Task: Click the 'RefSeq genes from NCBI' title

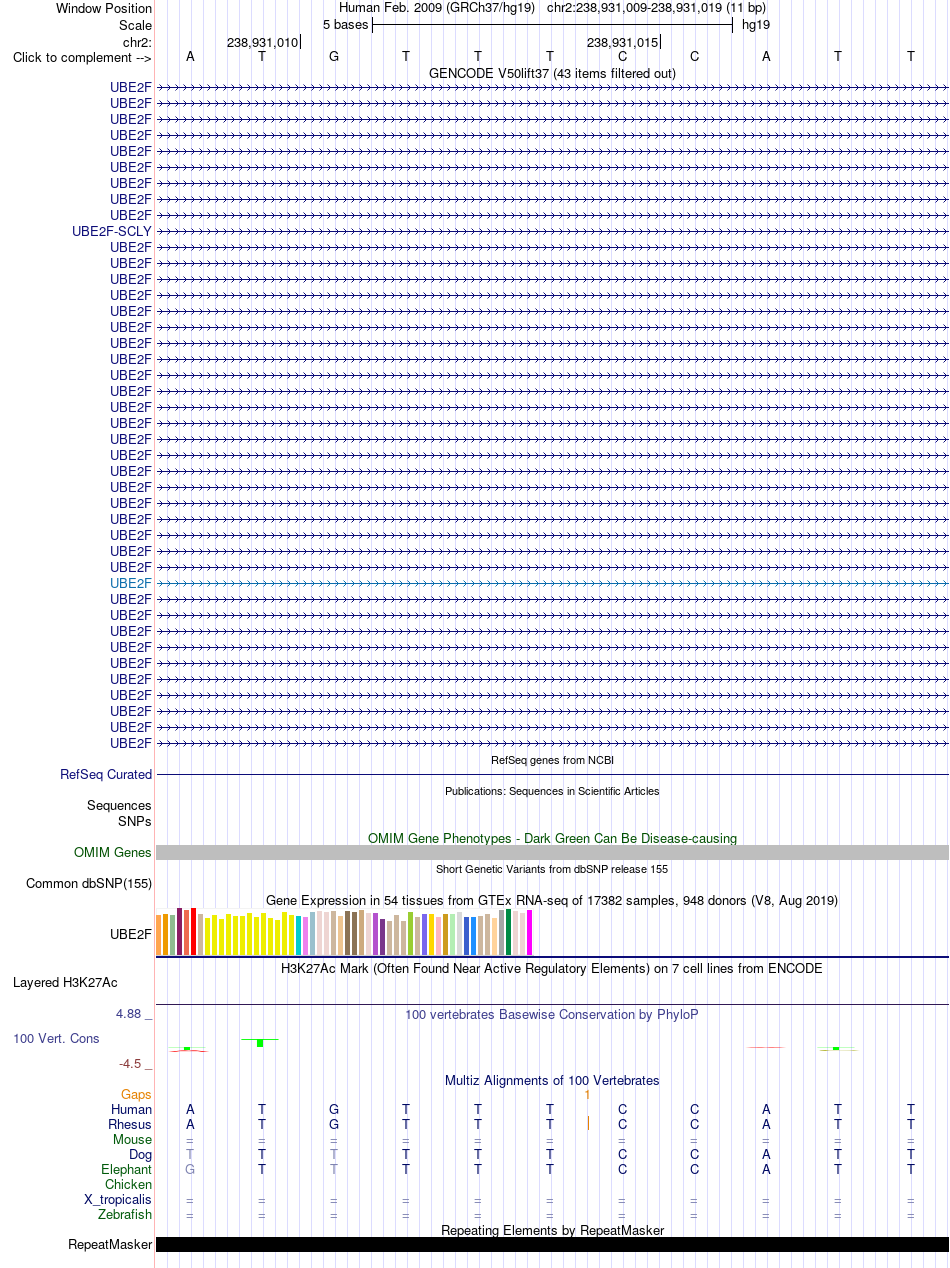Action: click(552, 760)
